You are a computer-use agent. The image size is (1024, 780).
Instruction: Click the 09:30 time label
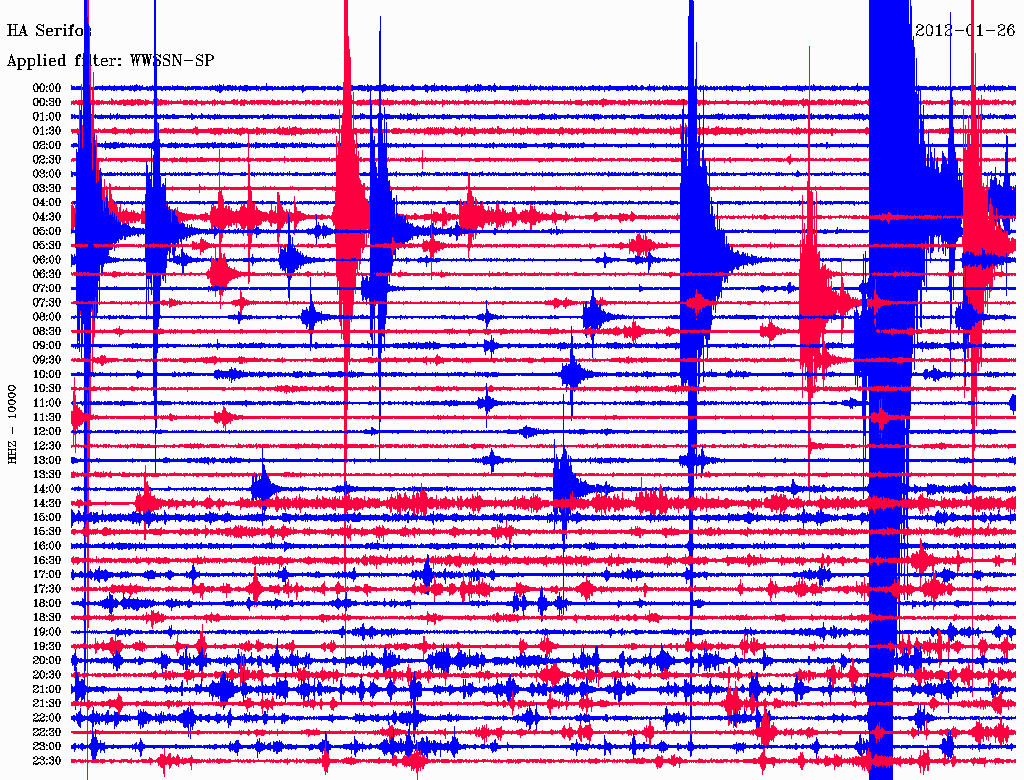(47, 360)
